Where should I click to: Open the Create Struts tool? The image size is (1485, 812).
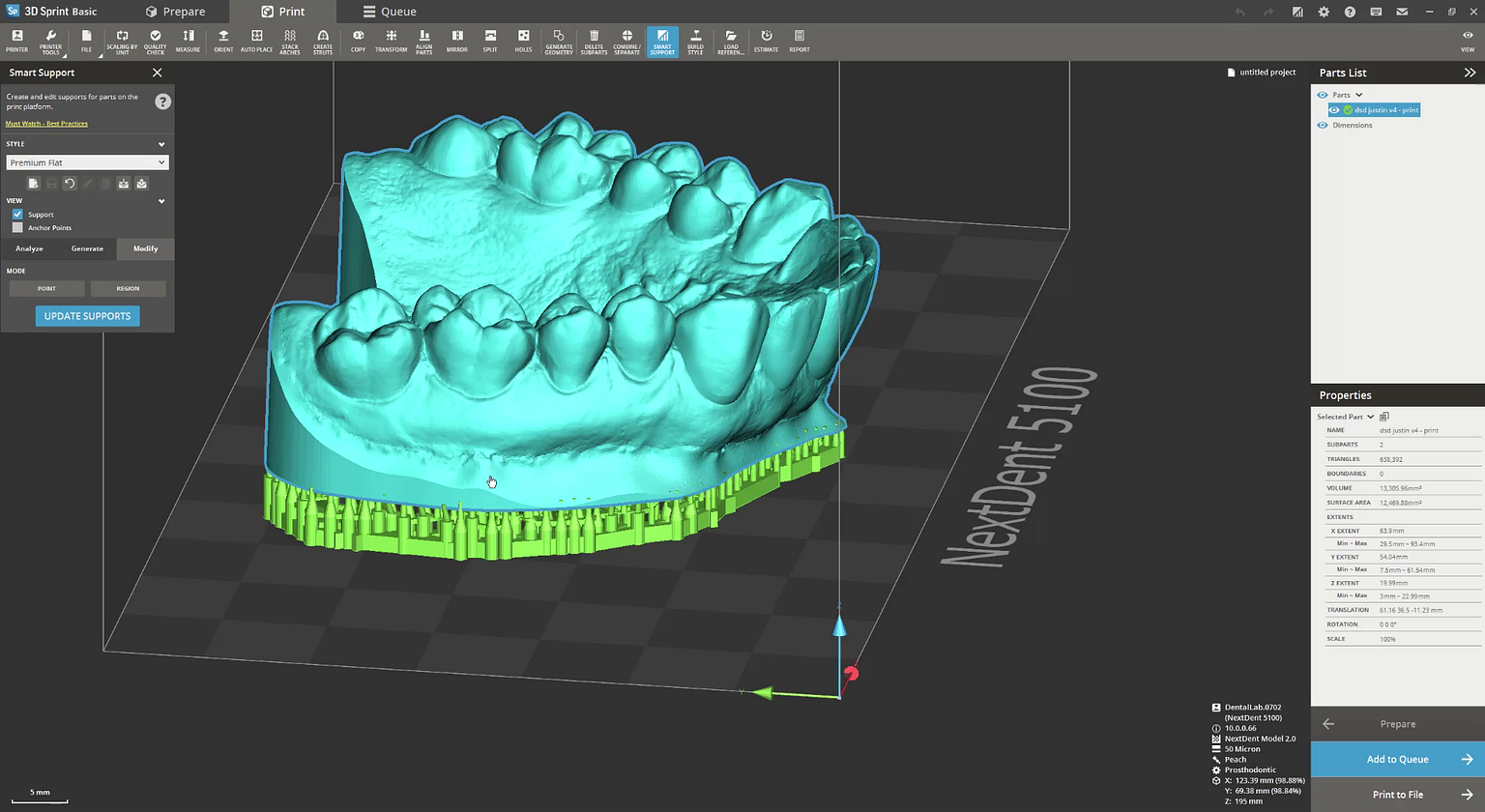coord(323,41)
